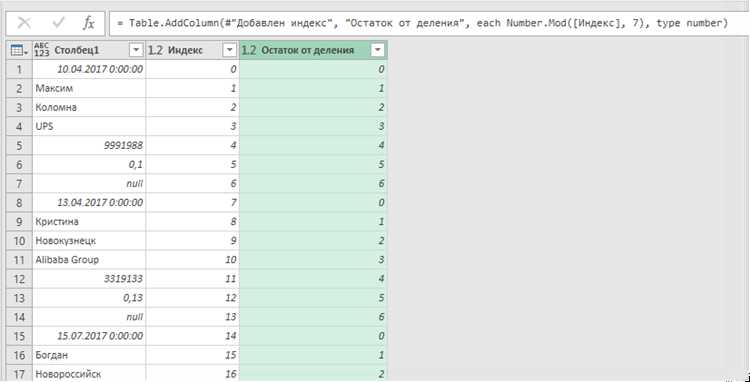Select Индекс cell with value 10

point(193,260)
